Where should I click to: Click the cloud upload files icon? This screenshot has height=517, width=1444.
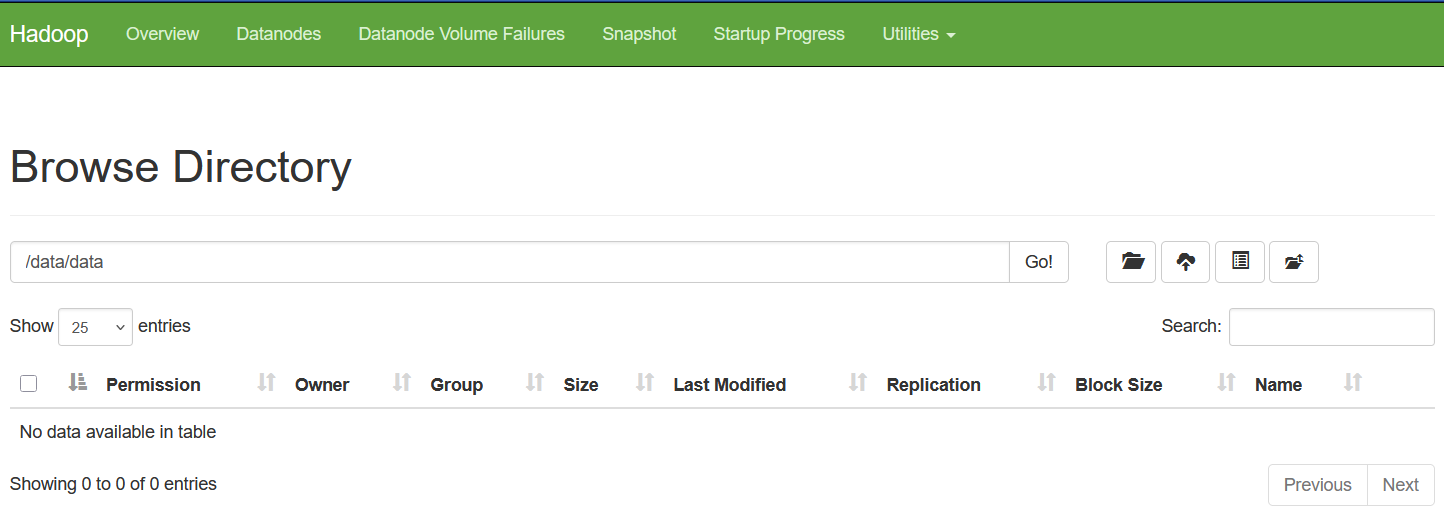(1185, 262)
